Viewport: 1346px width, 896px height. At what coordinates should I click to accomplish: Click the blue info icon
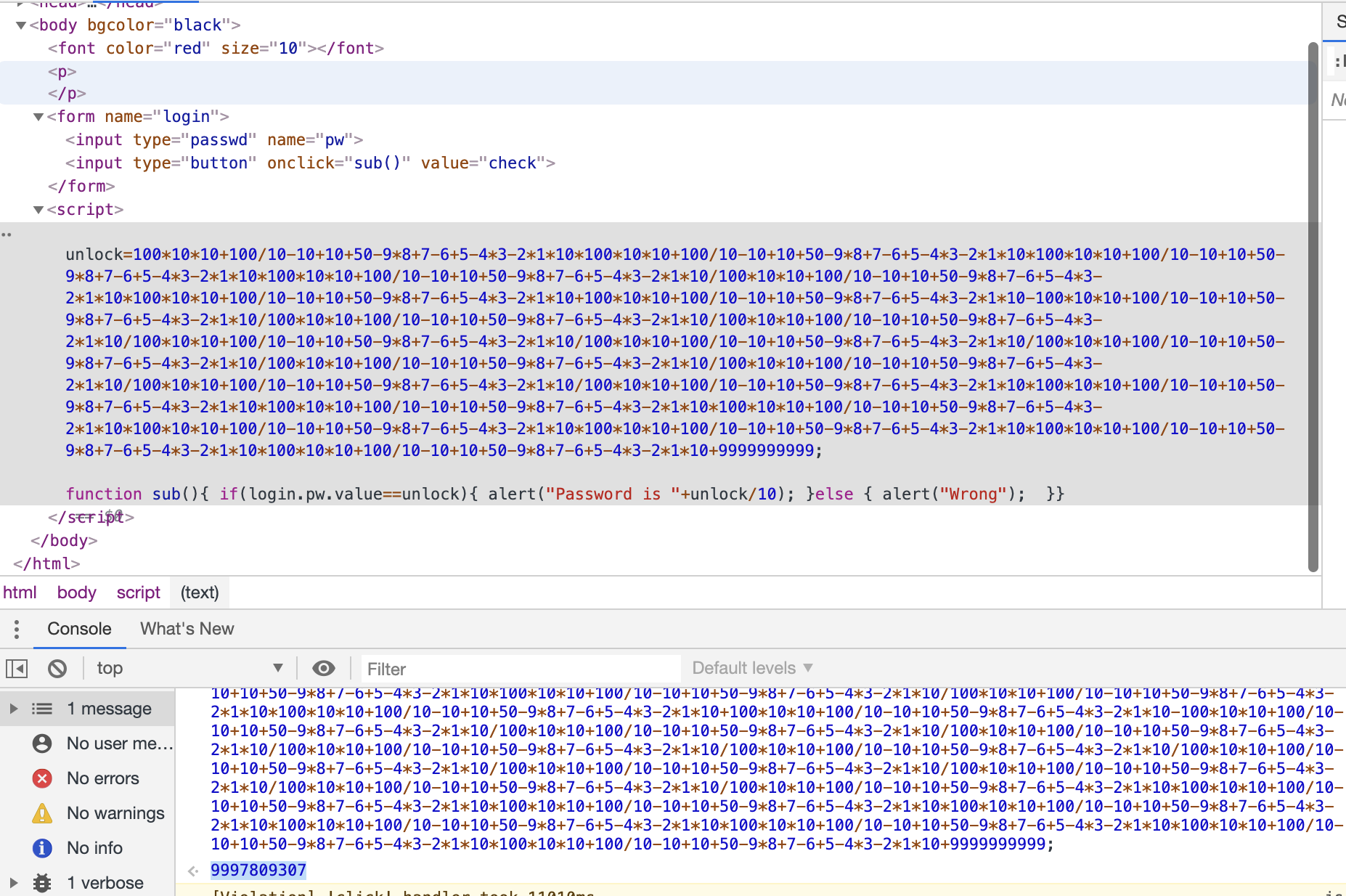42,848
